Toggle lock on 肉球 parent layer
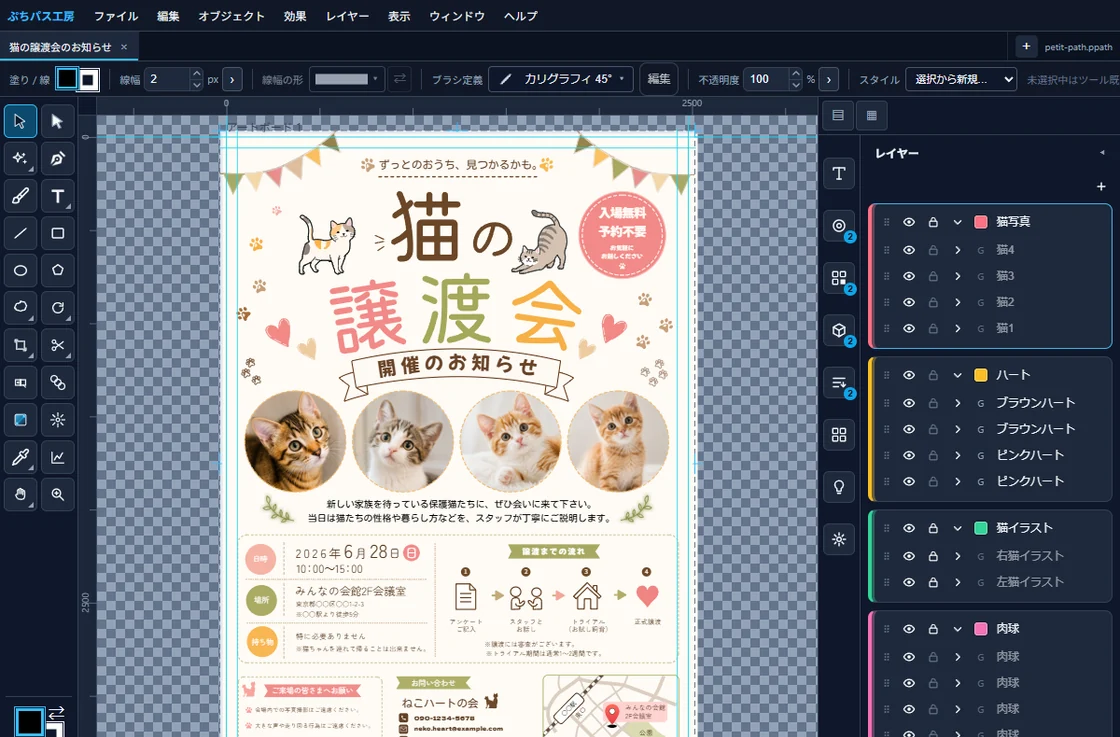Viewport: 1120px width, 737px height. [x=933, y=629]
